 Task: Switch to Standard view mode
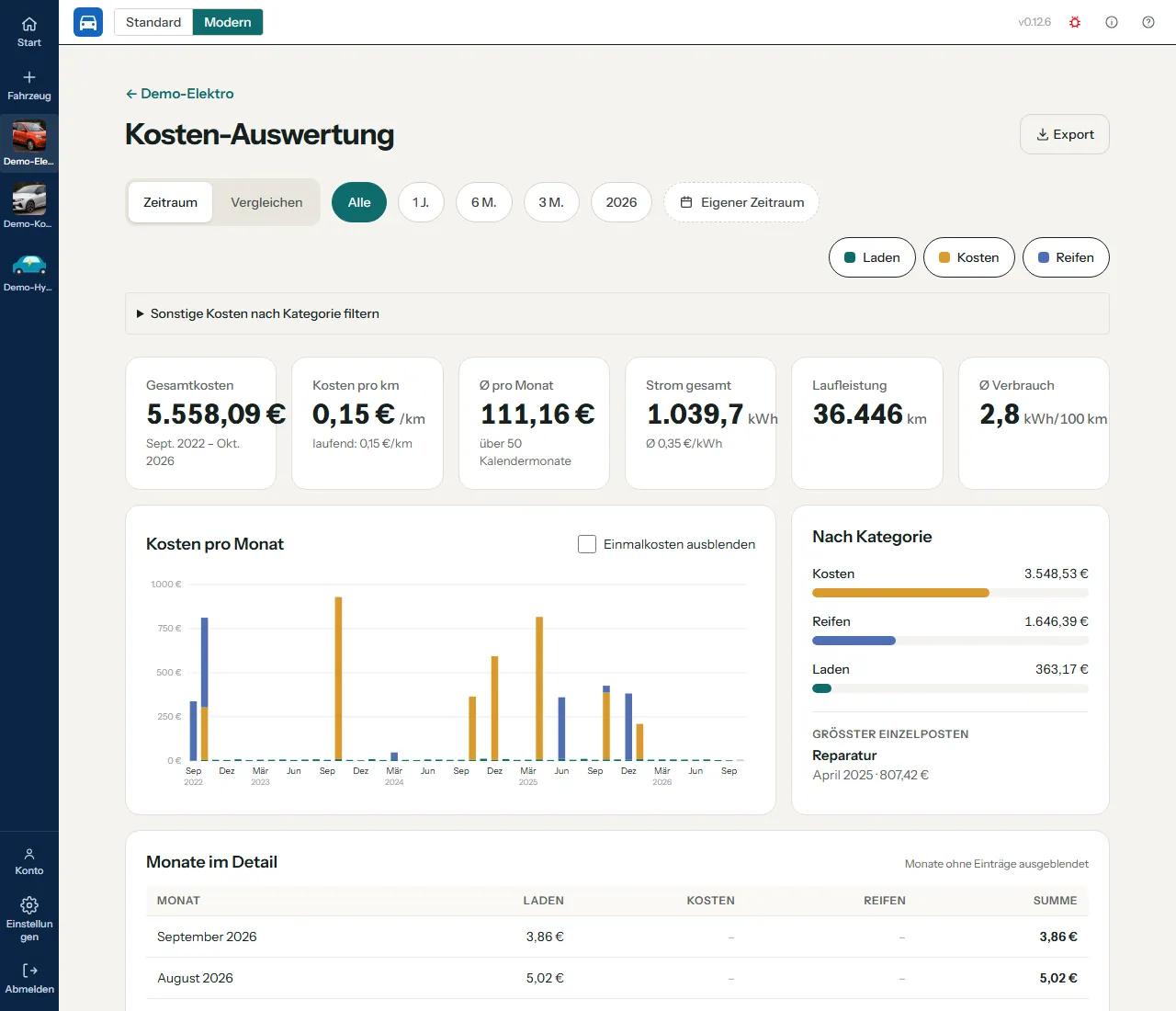tap(153, 22)
